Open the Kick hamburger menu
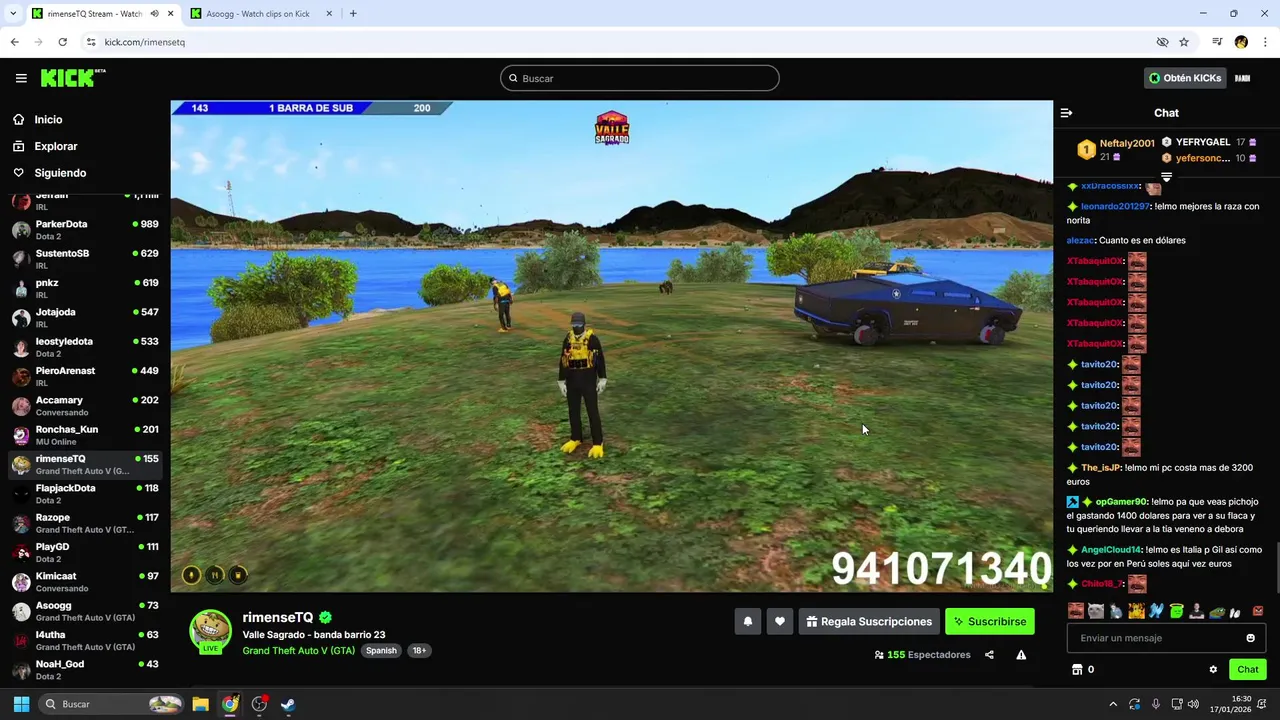The width and height of the screenshot is (1280, 720). point(21,78)
